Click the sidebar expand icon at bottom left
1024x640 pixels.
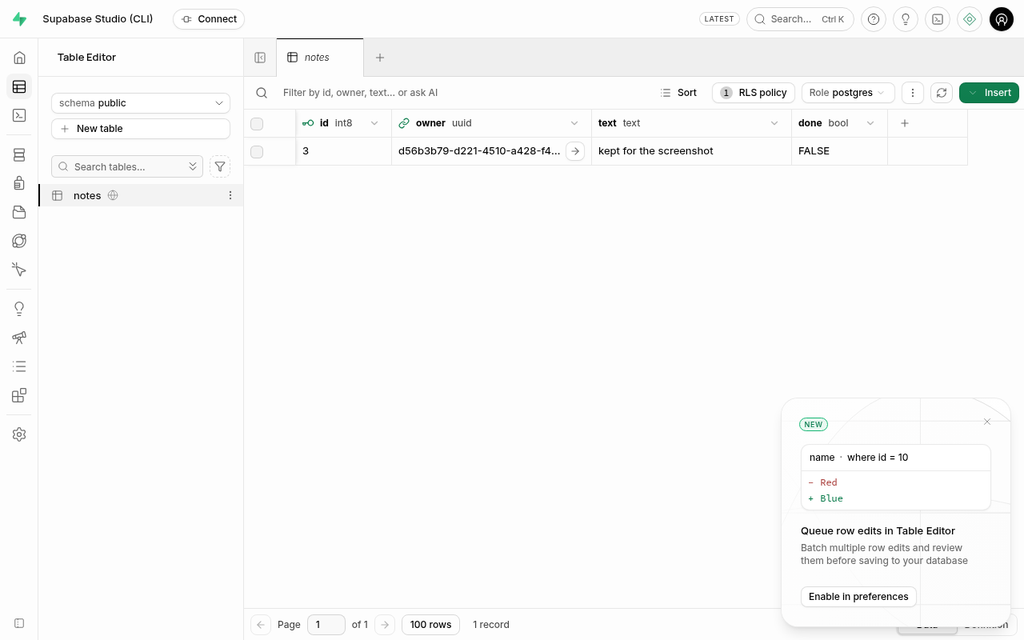click(19, 624)
